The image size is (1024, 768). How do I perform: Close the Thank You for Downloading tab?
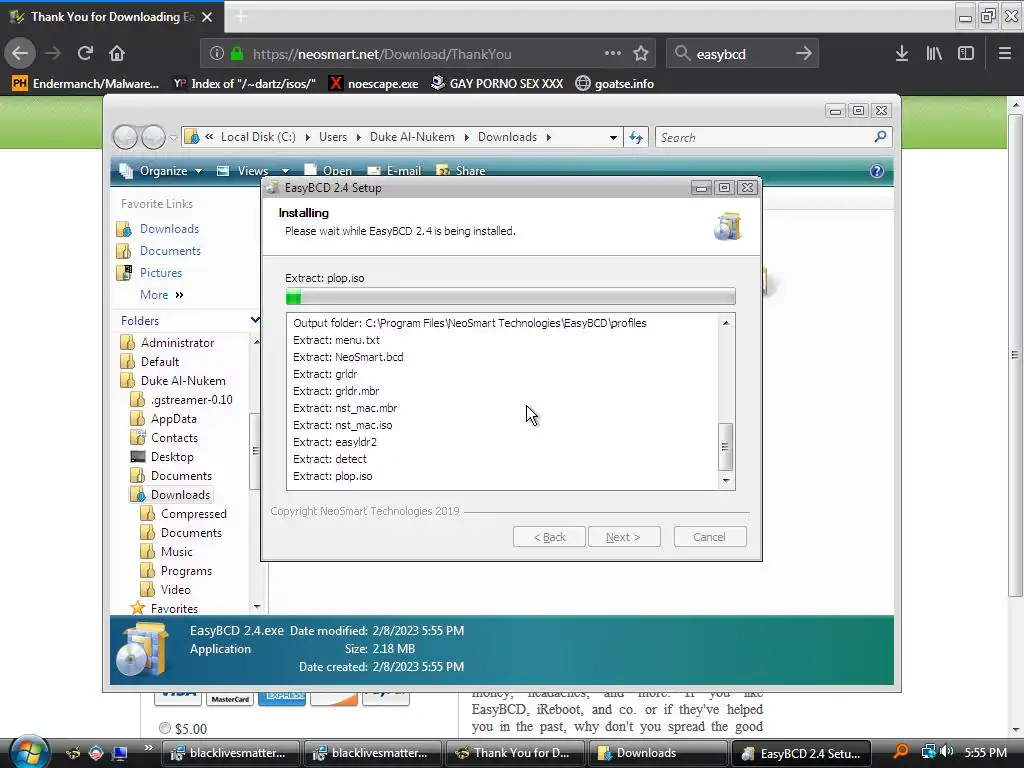(207, 17)
